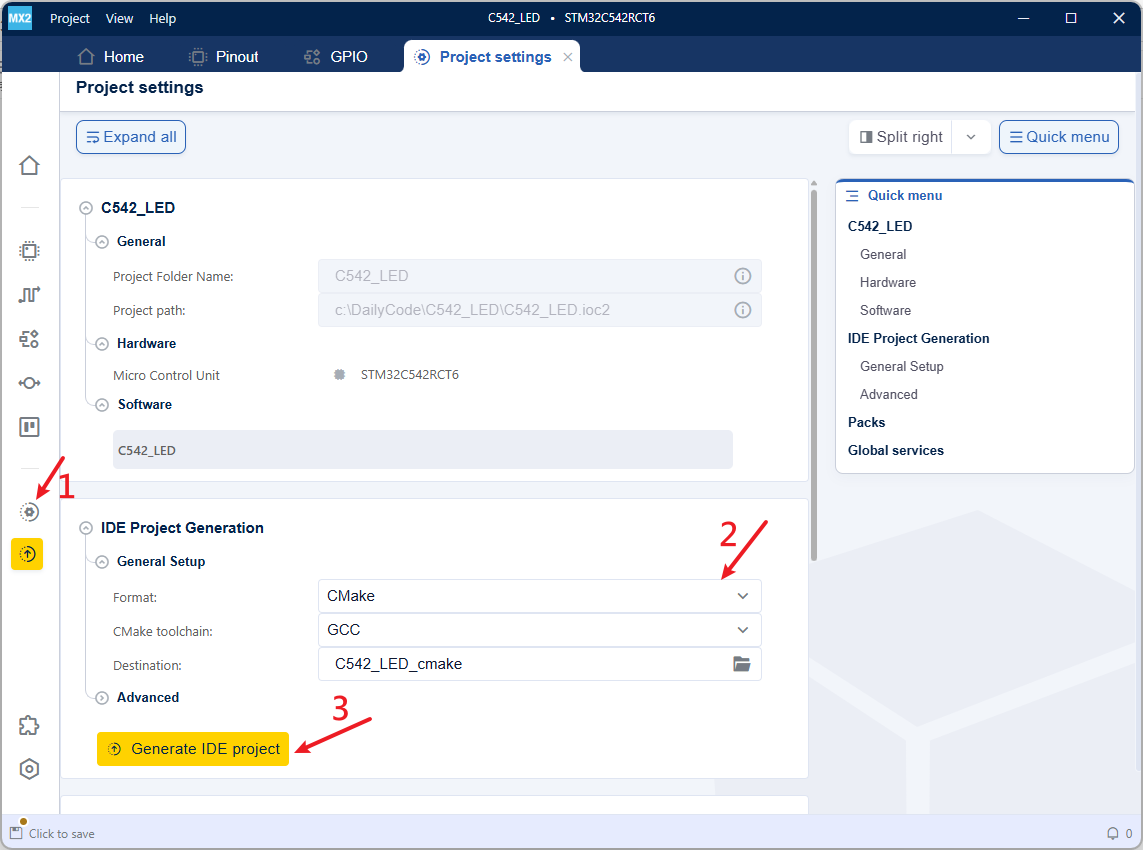
Task: Expand the Advanced subsection
Action: (x=102, y=698)
